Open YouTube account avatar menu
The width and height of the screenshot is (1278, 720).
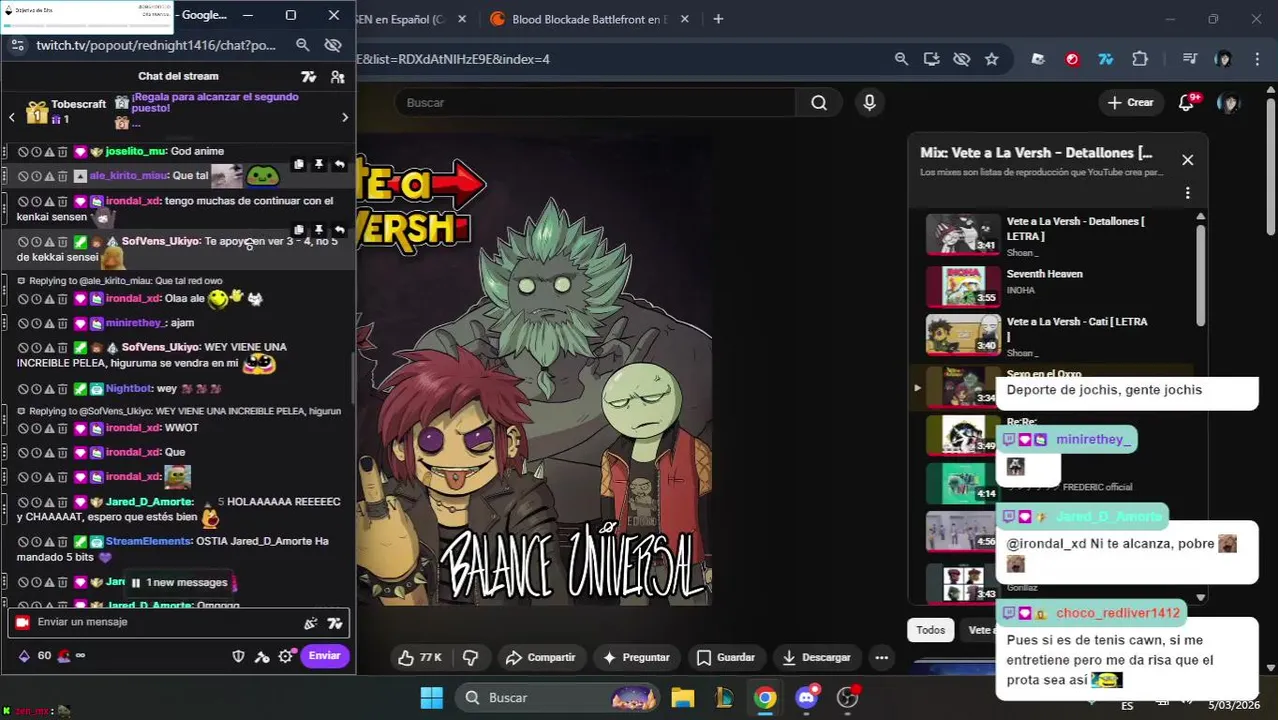click(x=1228, y=103)
